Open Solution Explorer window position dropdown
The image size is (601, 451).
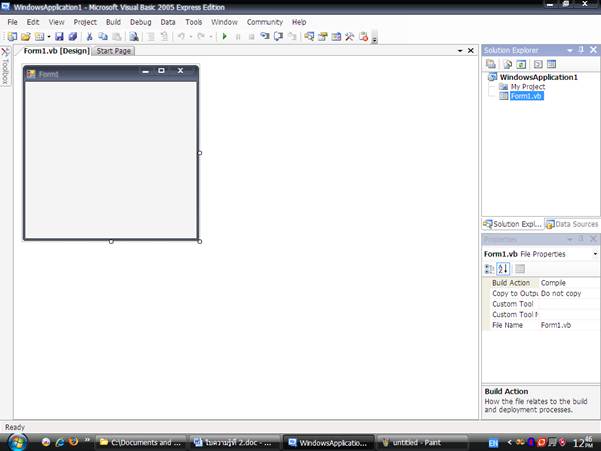point(570,50)
